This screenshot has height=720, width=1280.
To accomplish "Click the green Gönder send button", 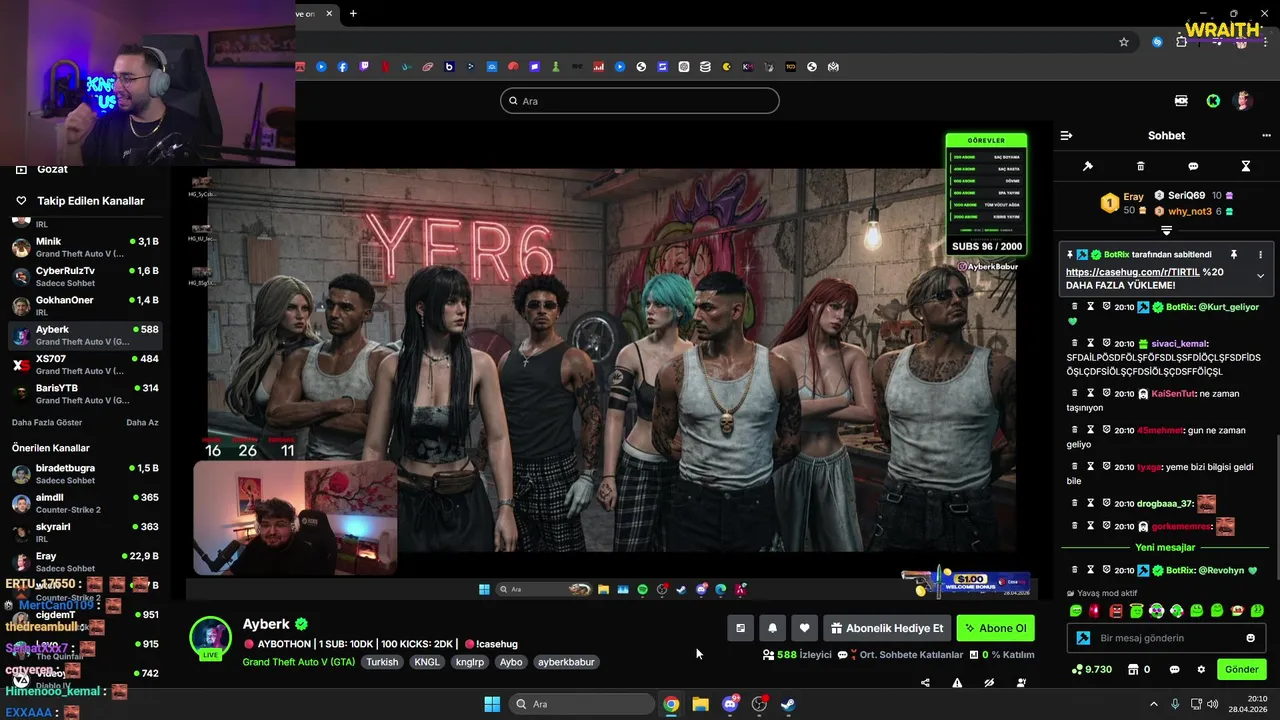I will (1241, 669).
